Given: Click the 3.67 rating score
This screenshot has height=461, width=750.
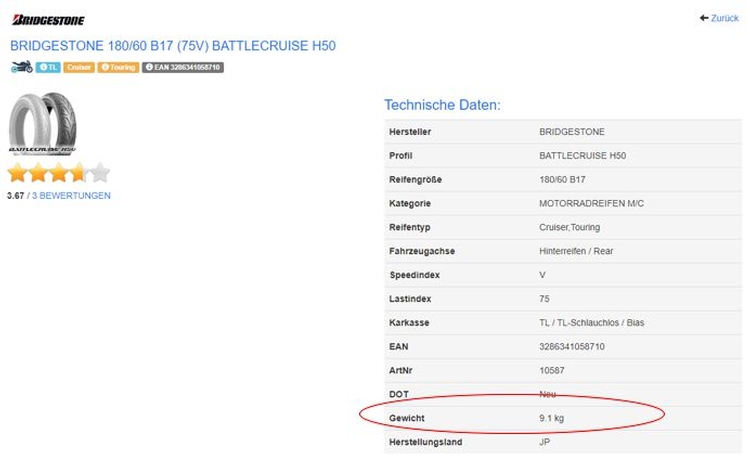Looking at the screenshot, I should [x=15, y=196].
